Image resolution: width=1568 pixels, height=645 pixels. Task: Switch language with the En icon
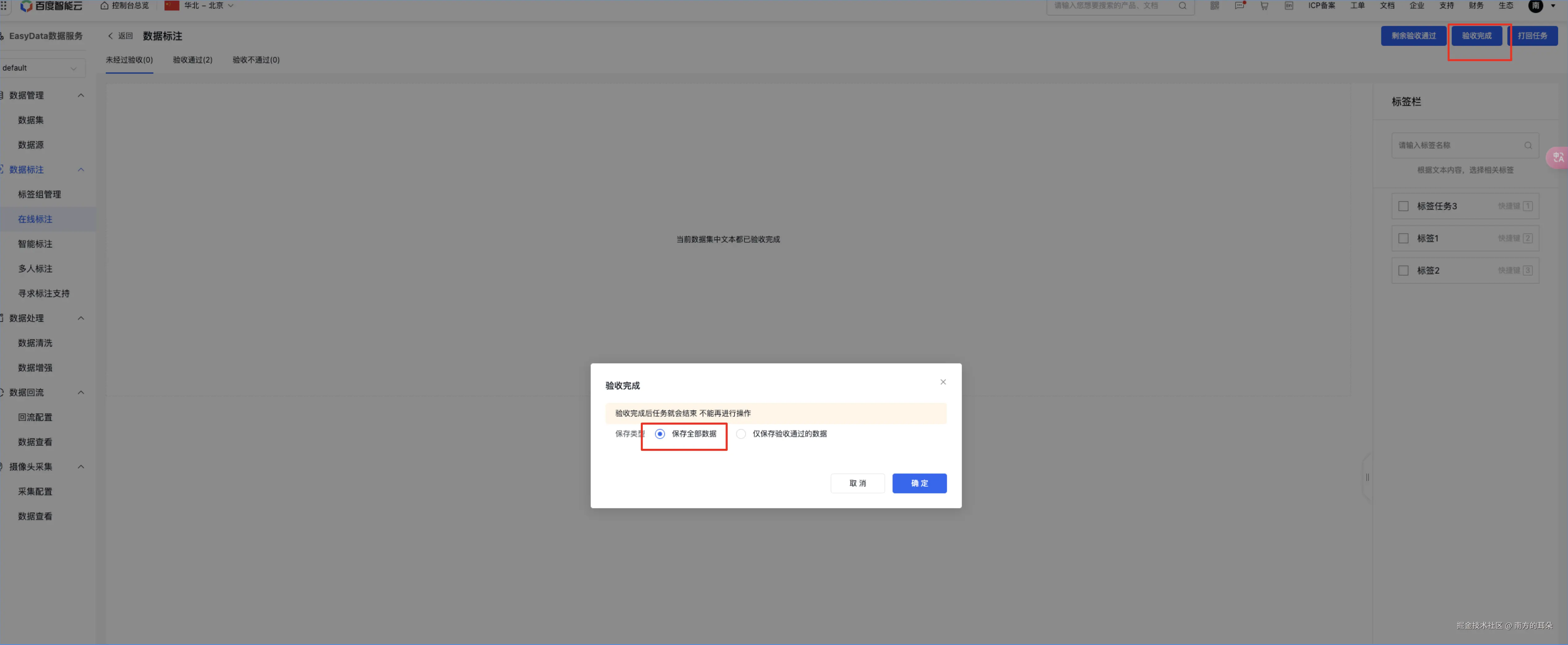tap(1289, 6)
